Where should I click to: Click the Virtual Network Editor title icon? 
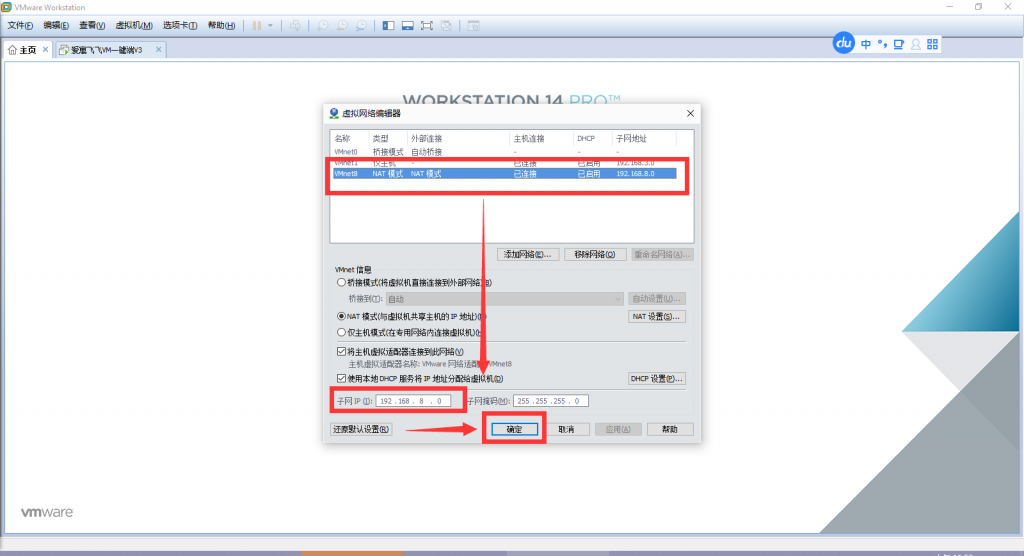coord(334,113)
